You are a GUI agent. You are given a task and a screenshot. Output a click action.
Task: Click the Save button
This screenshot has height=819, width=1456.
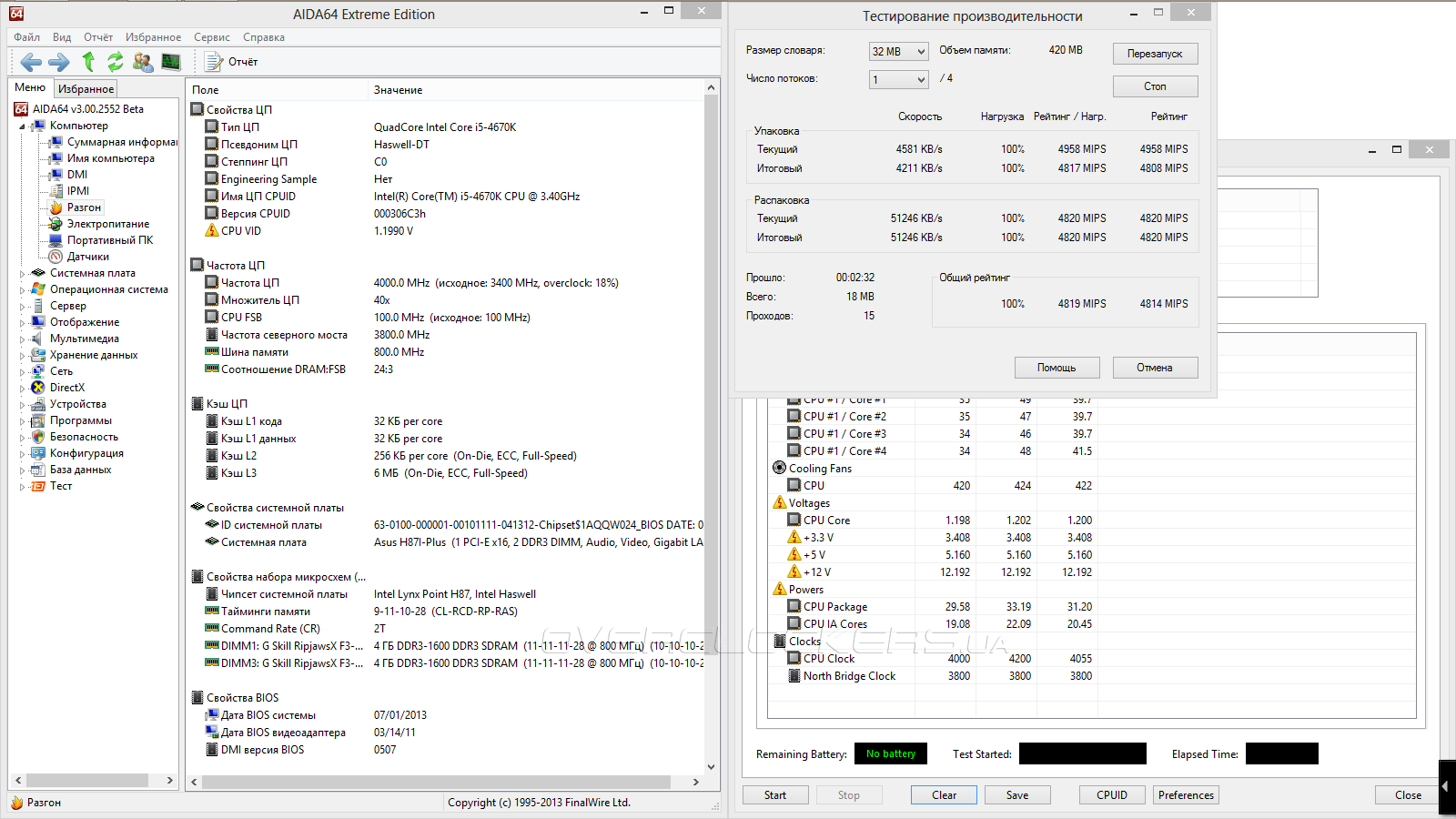(x=1017, y=795)
